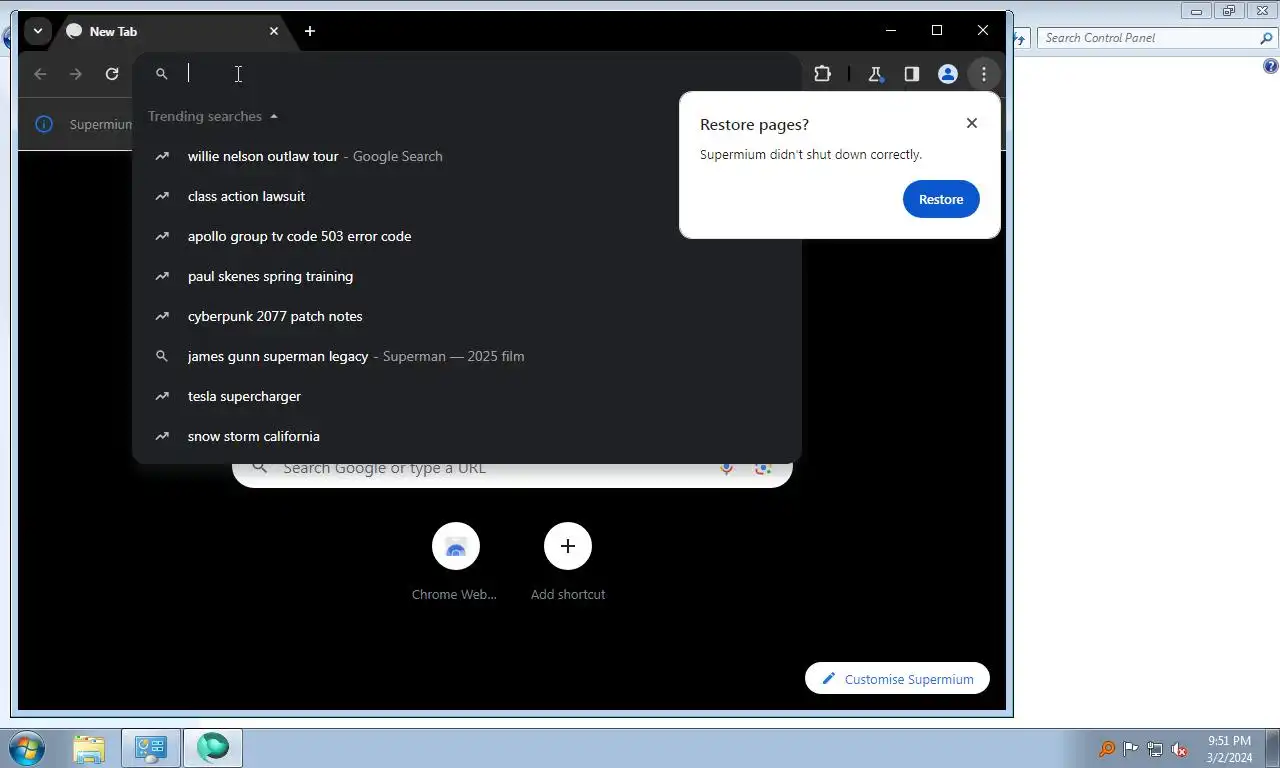This screenshot has height=768, width=1280.
Task: Click Customise Supermium button
Action: click(897, 679)
